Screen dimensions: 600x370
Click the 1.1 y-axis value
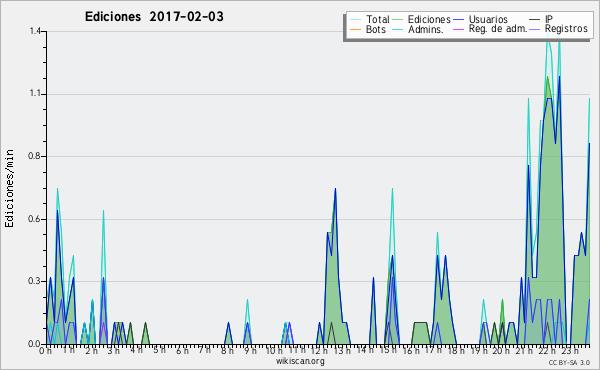pos(35,94)
